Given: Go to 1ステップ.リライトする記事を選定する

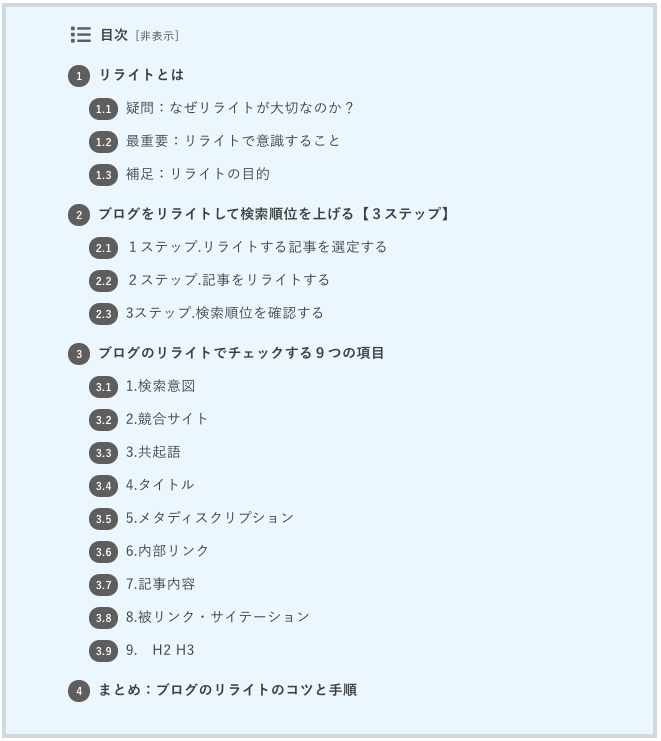Looking at the screenshot, I should pyautogui.click(x=257, y=247).
